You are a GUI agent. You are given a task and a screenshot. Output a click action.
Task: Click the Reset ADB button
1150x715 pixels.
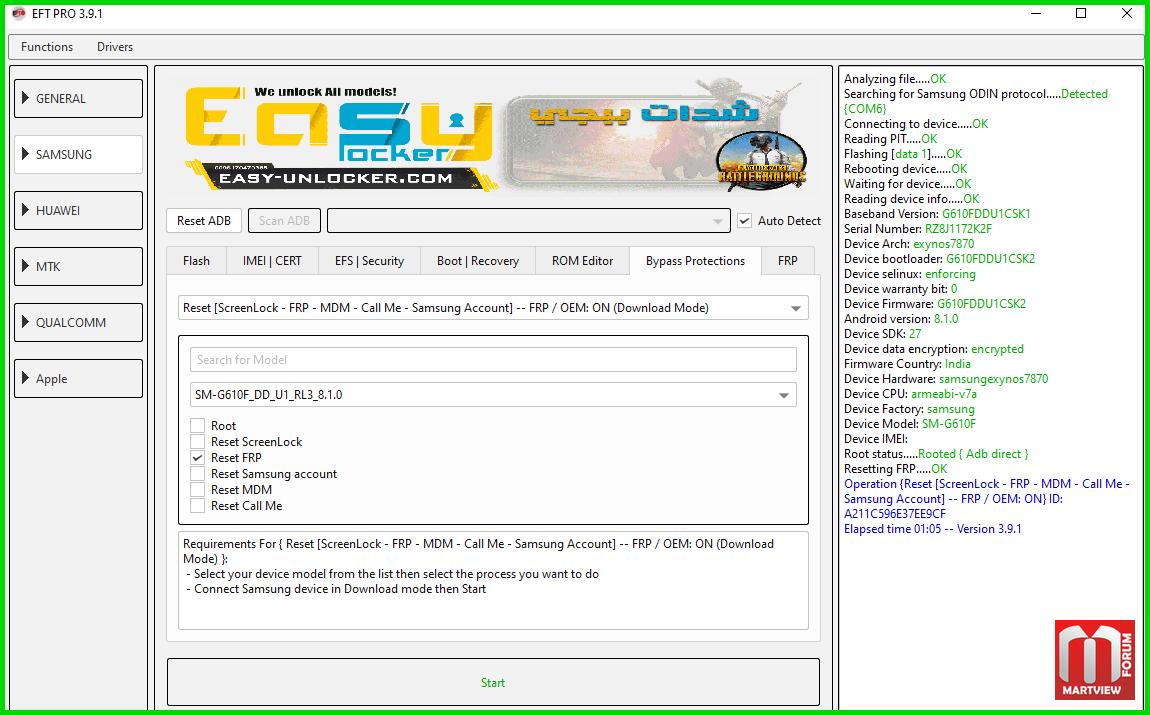[x=204, y=221]
